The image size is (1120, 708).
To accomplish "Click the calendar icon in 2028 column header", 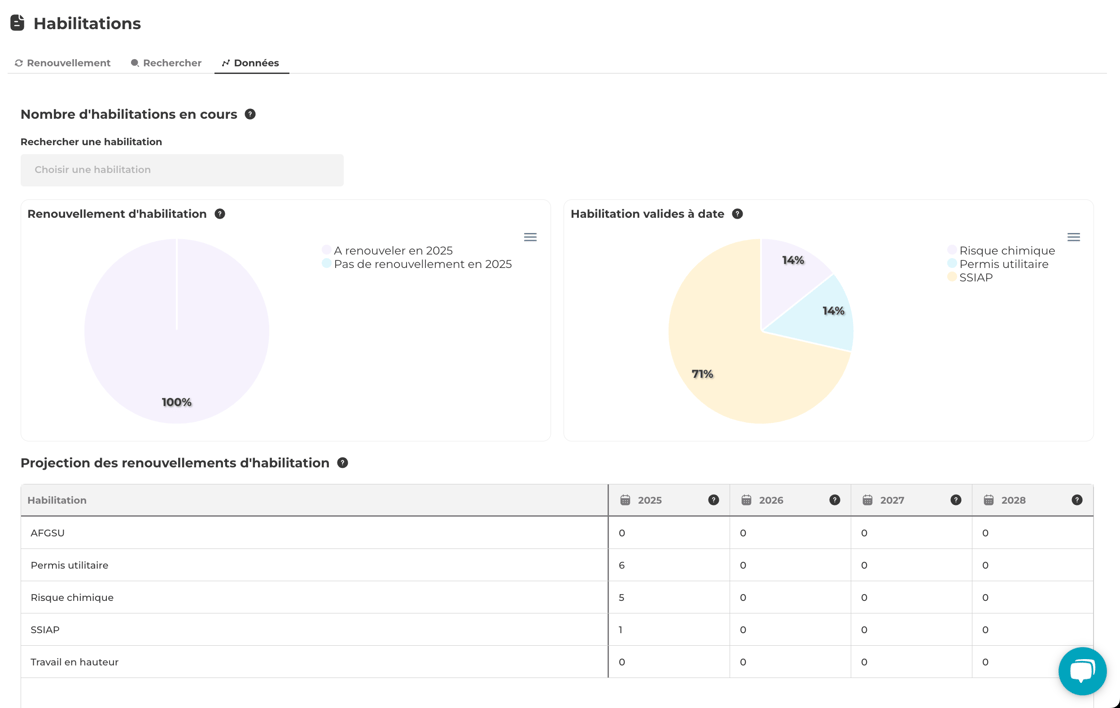I will [988, 500].
